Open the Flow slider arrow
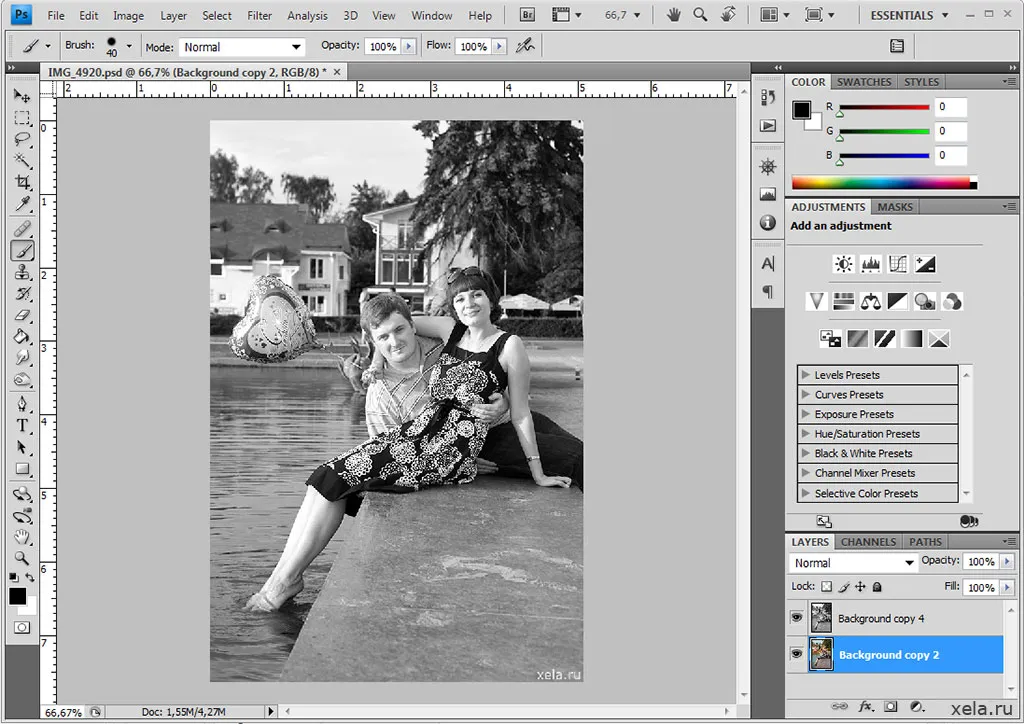1024x724 pixels. click(x=499, y=46)
